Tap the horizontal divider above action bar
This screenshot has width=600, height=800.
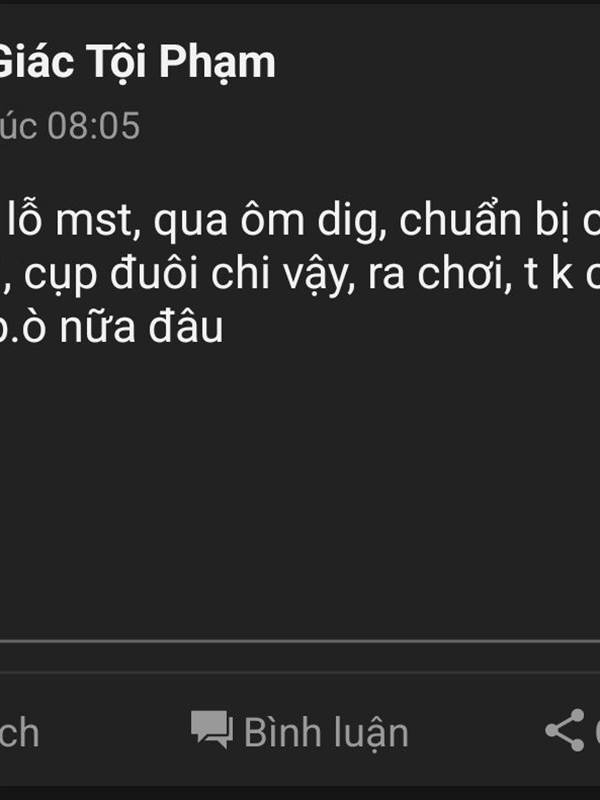point(300,641)
